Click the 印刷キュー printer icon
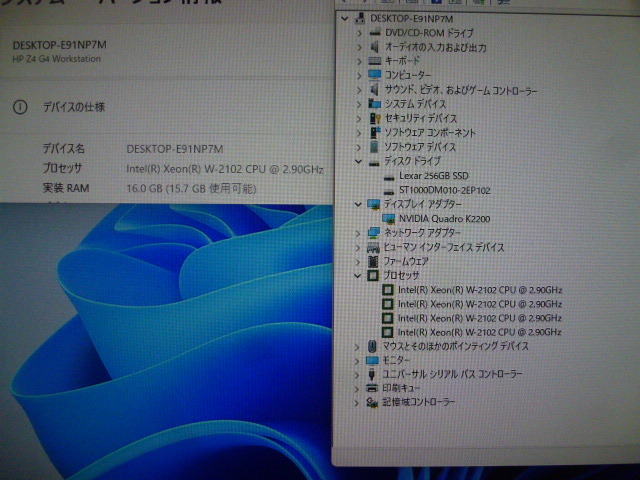The width and height of the screenshot is (640, 480). pyautogui.click(x=372, y=388)
